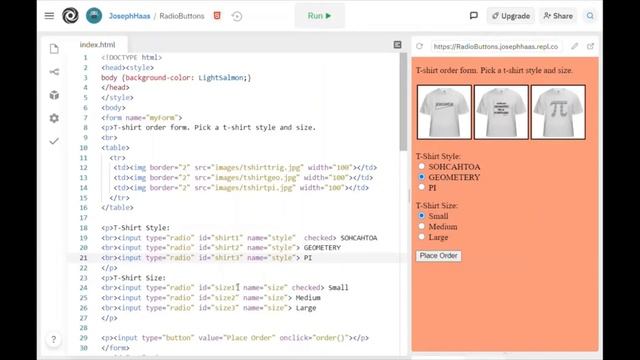Viewport: 640px width, 360px height.
Task: Open the help question mark
Action: click(53, 340)
